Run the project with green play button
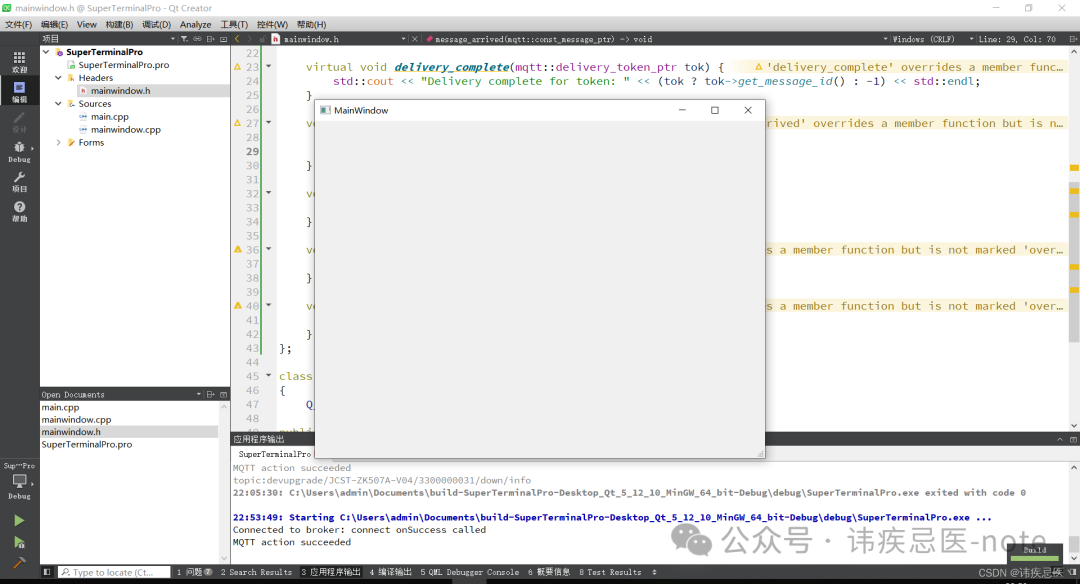Viewport: 1080px width, 584px height. tap(19, 521)
